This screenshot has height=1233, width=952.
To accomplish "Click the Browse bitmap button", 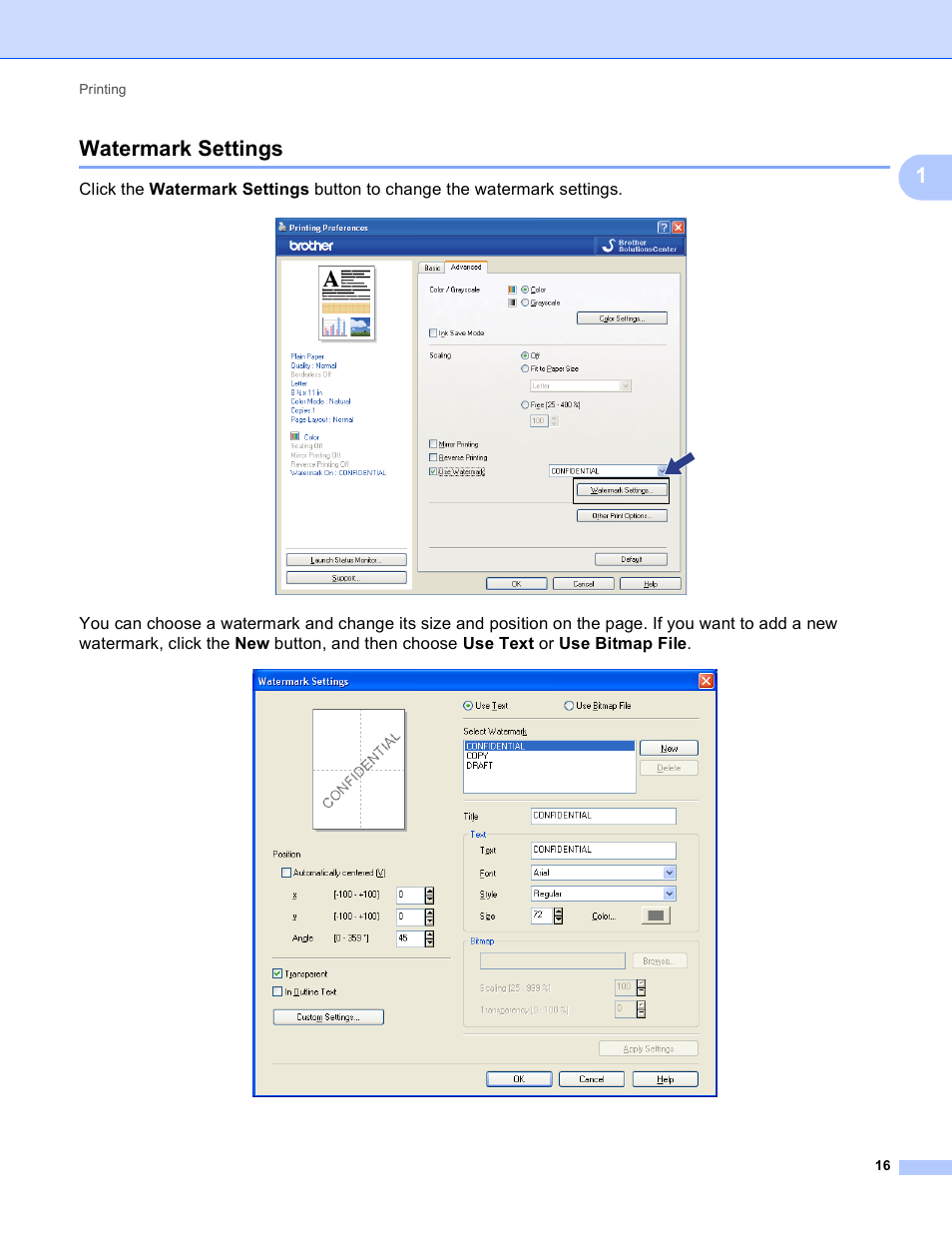I will [x=659, y=961].
